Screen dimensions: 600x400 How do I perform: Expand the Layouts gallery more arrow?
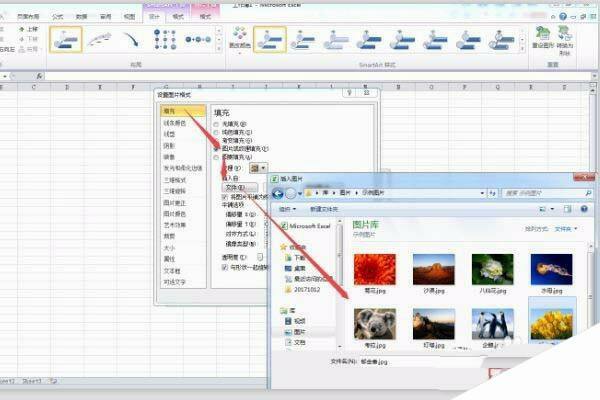[219, 49]
